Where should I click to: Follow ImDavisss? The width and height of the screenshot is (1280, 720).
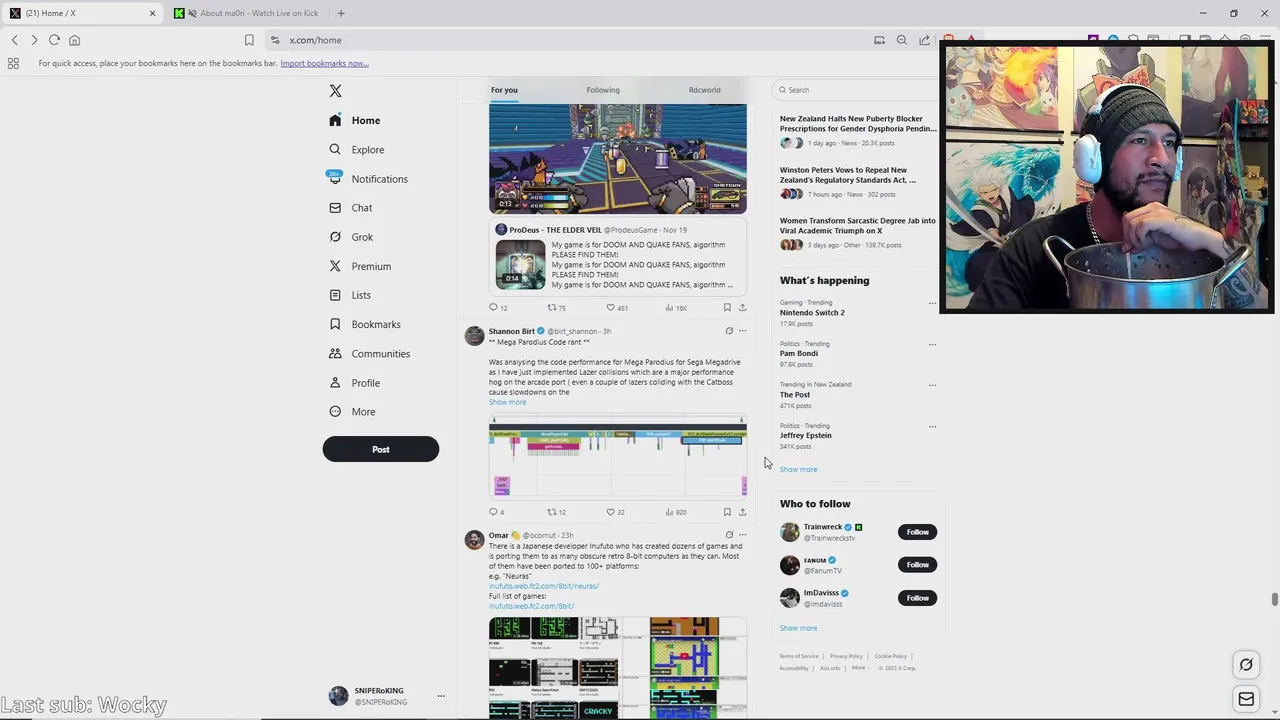click(917, 598)
